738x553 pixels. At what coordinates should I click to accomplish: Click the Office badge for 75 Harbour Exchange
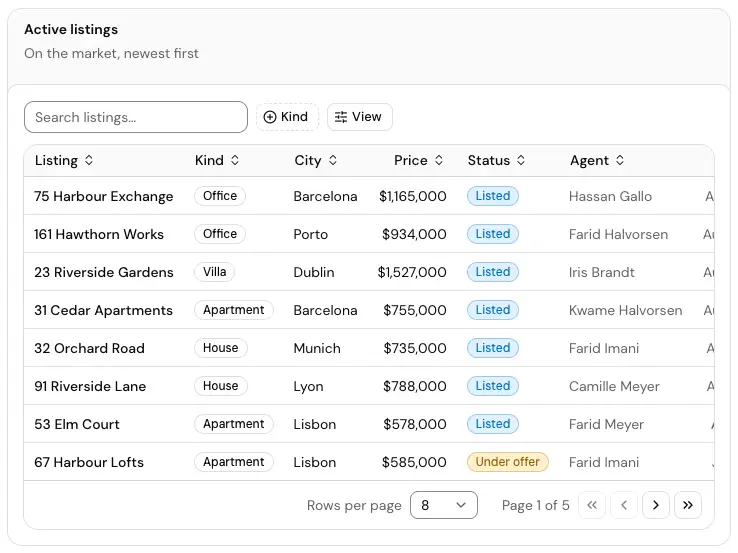220,196
